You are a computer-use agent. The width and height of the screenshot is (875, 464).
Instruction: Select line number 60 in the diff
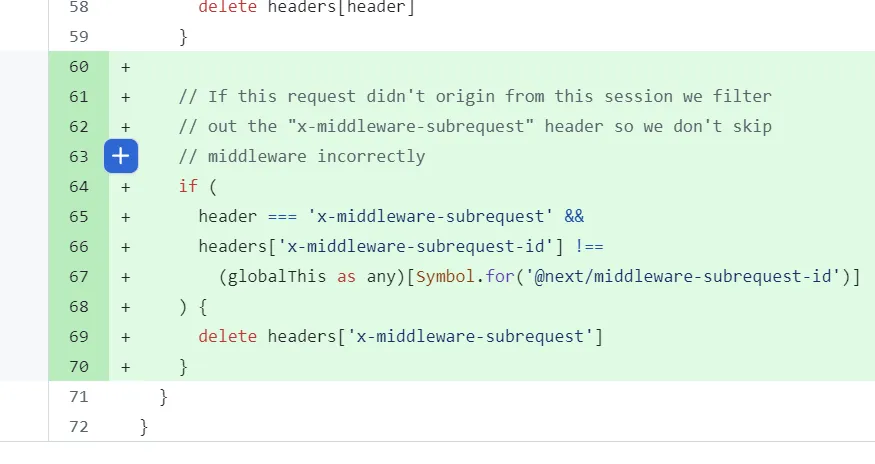pos(79,67)
